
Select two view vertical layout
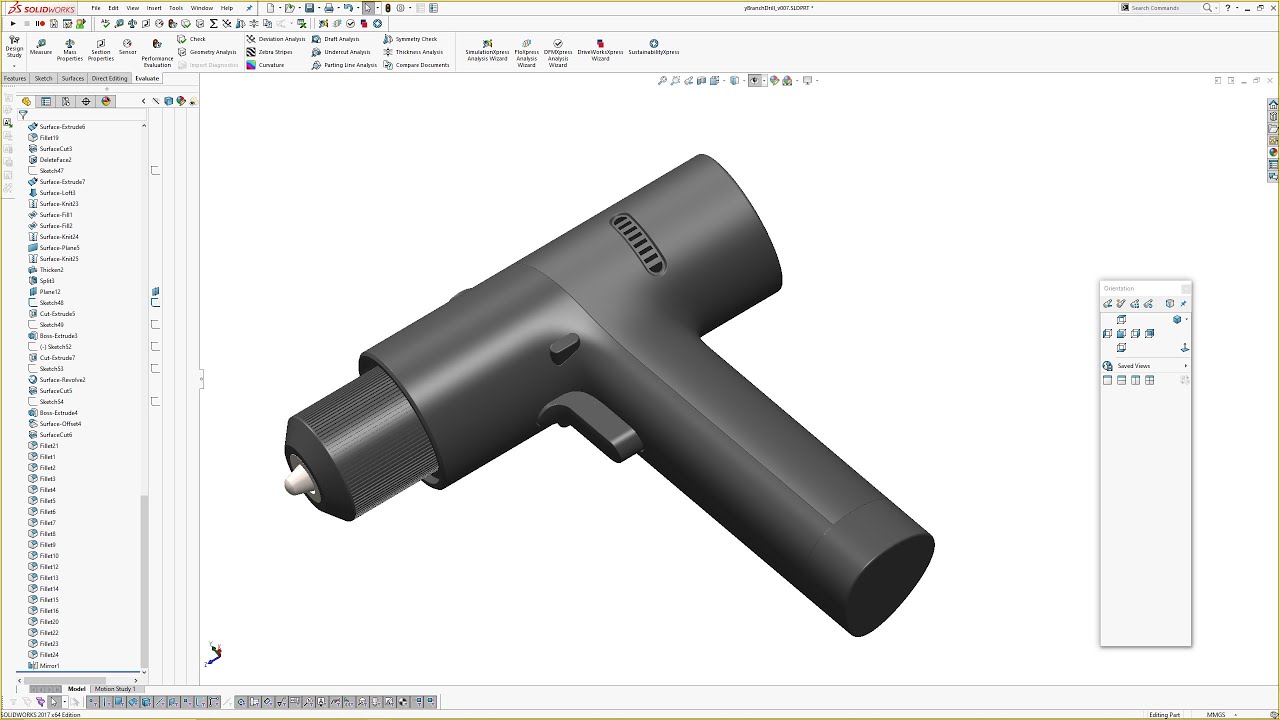(1135, 380)
